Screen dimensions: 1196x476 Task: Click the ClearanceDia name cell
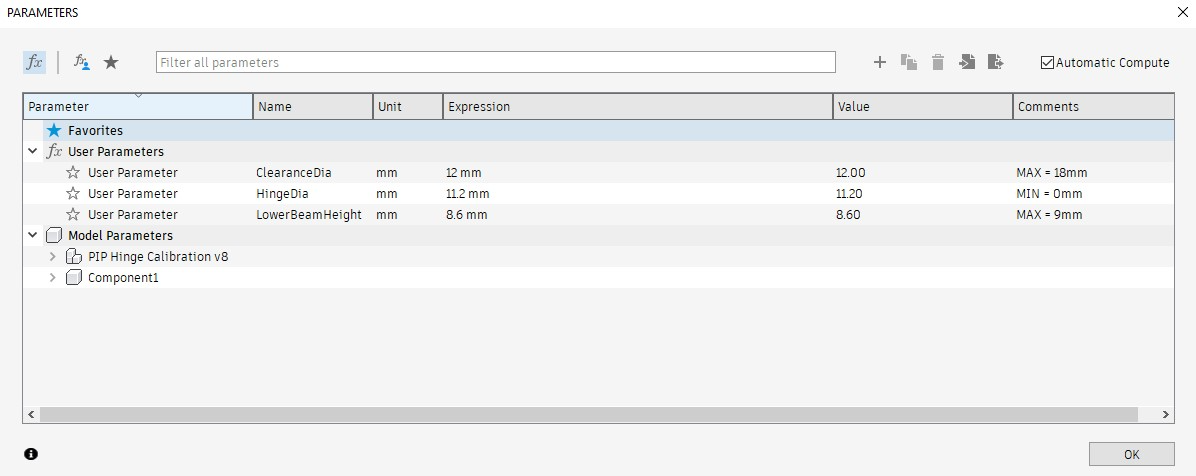(294, 172)
